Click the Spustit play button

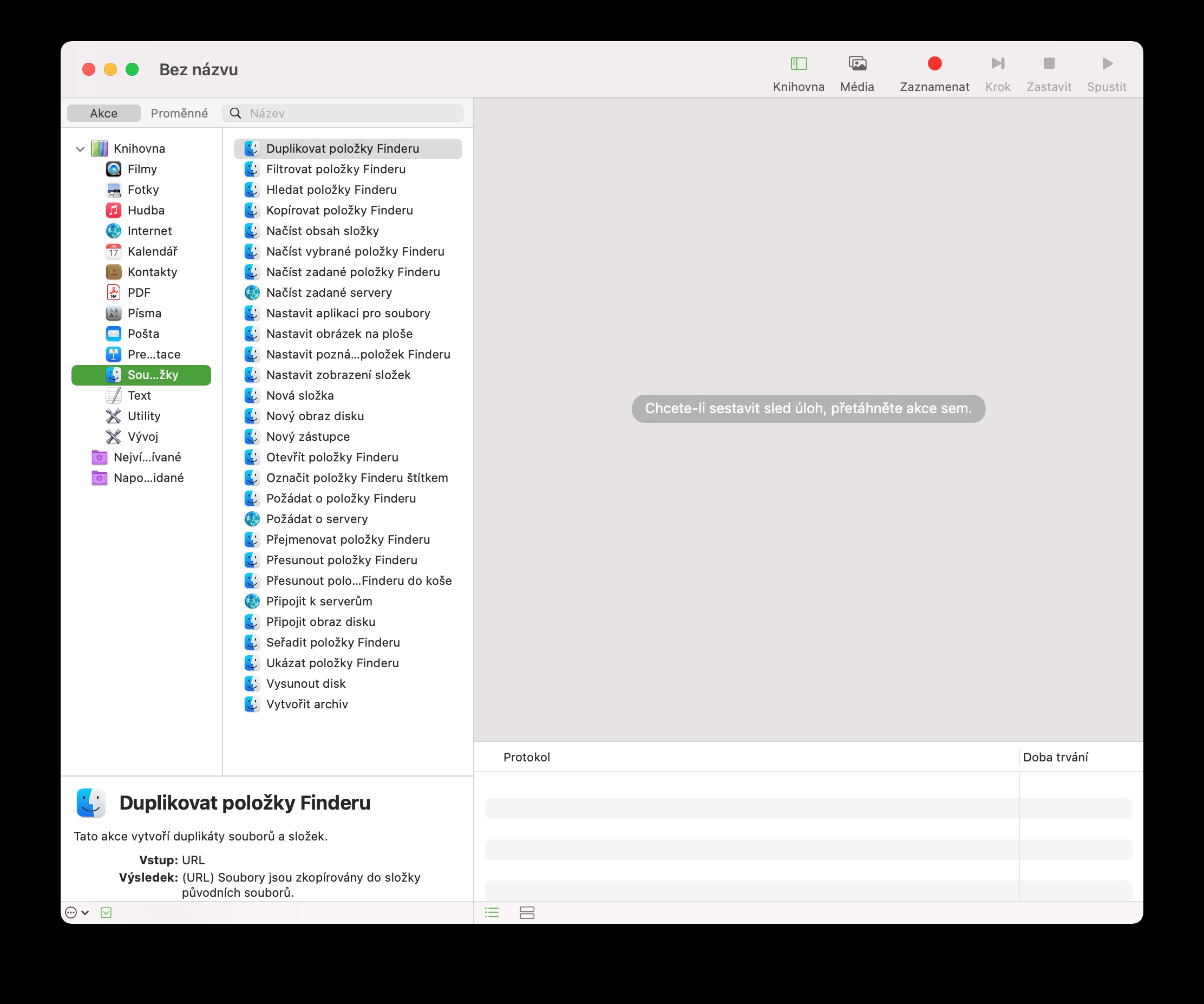pyautogui.click(x=1107, y=64)
